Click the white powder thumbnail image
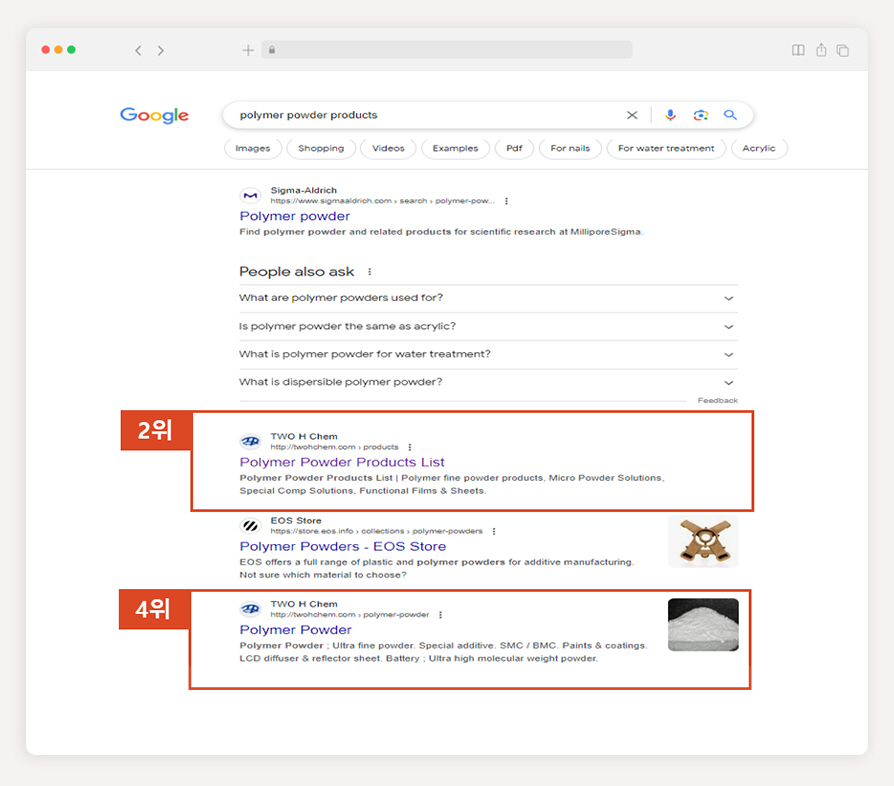Image resolution: width=894 pixels, height=786 pixels. [x=703, y=625]
